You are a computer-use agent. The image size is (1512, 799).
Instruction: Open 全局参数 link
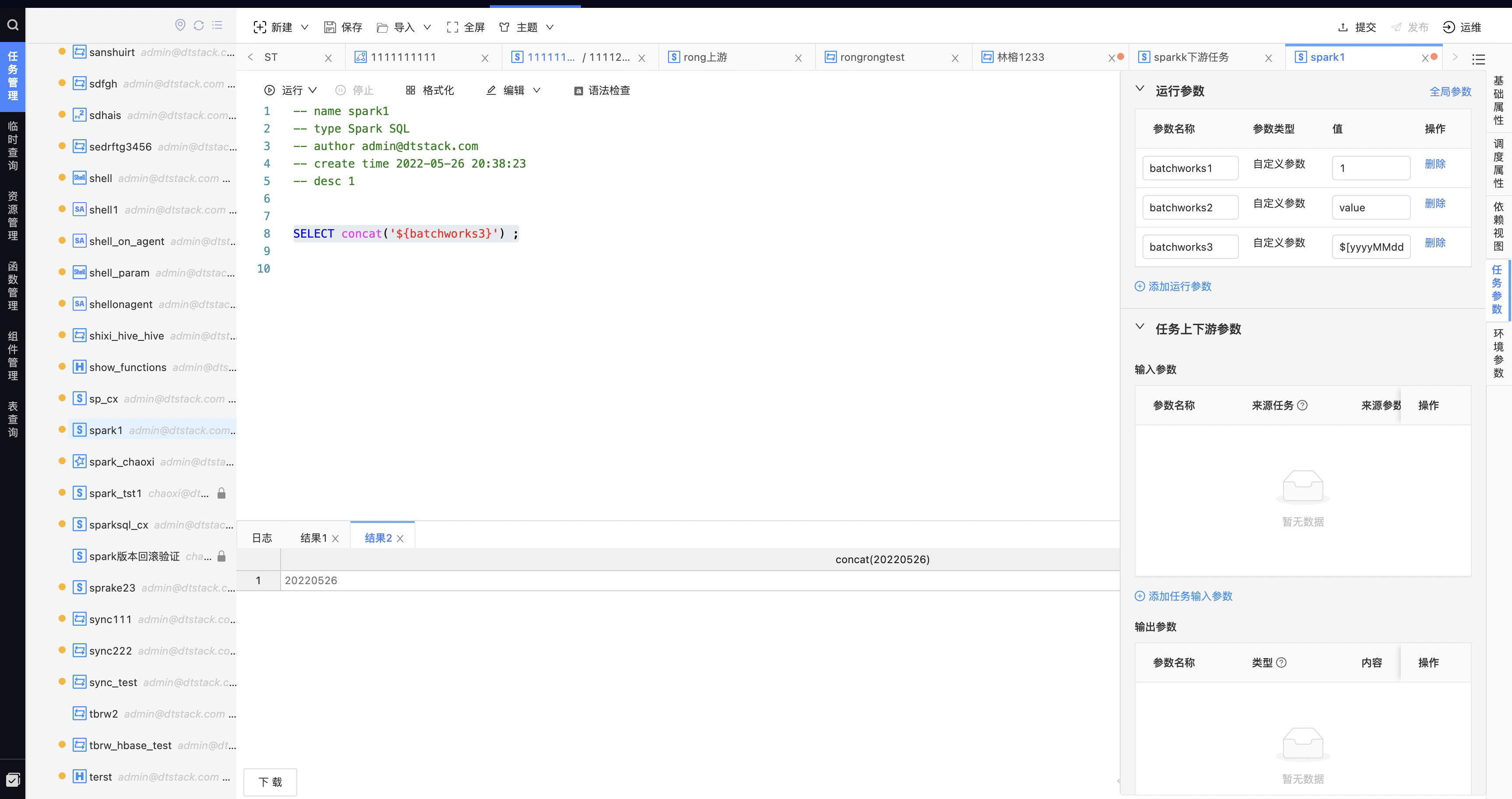pos(1450,91)
